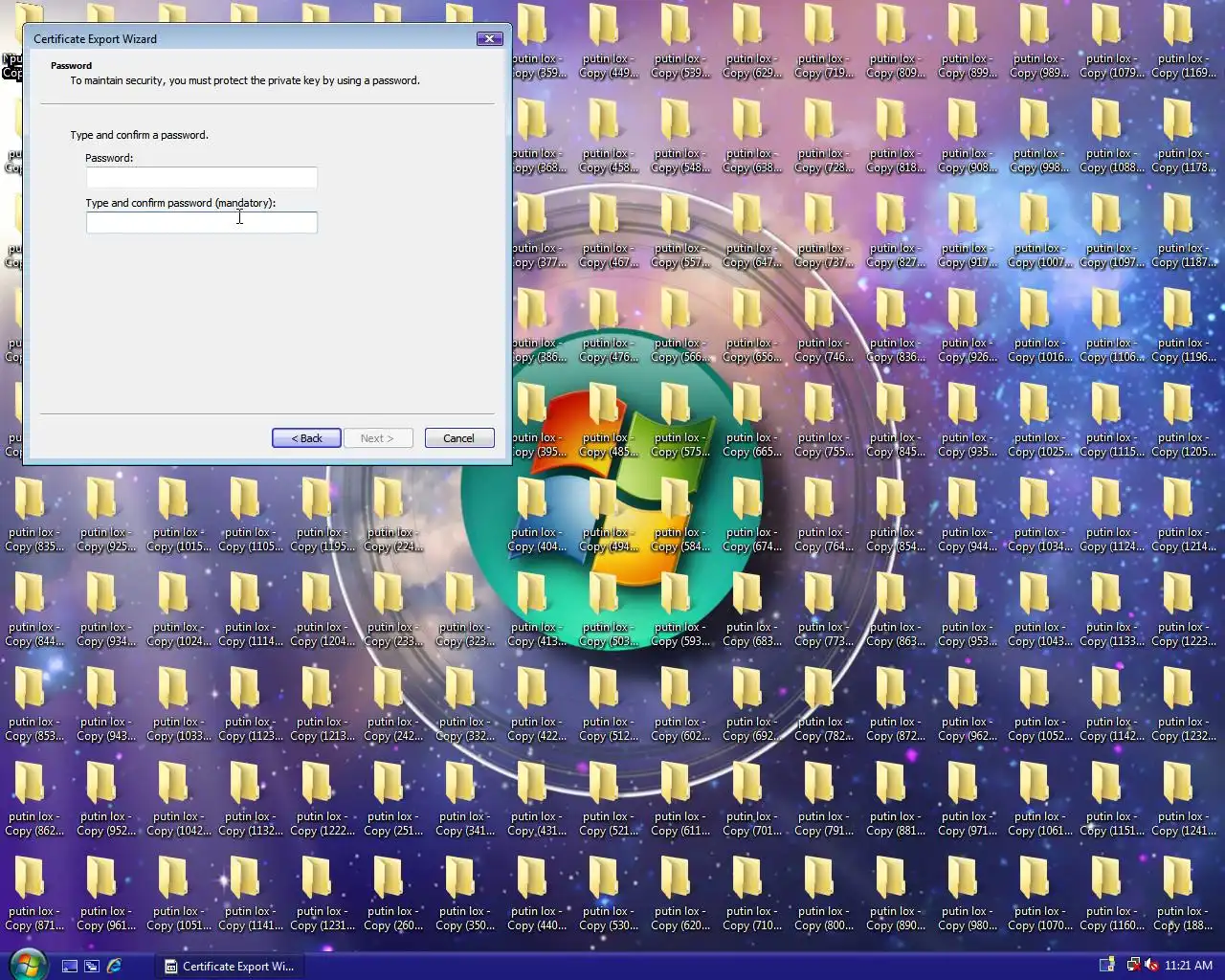The height and width of the screenshot is (980, 1225).
Task: Select folder putin lox - Copy (818...
Action: pos(896,137)
